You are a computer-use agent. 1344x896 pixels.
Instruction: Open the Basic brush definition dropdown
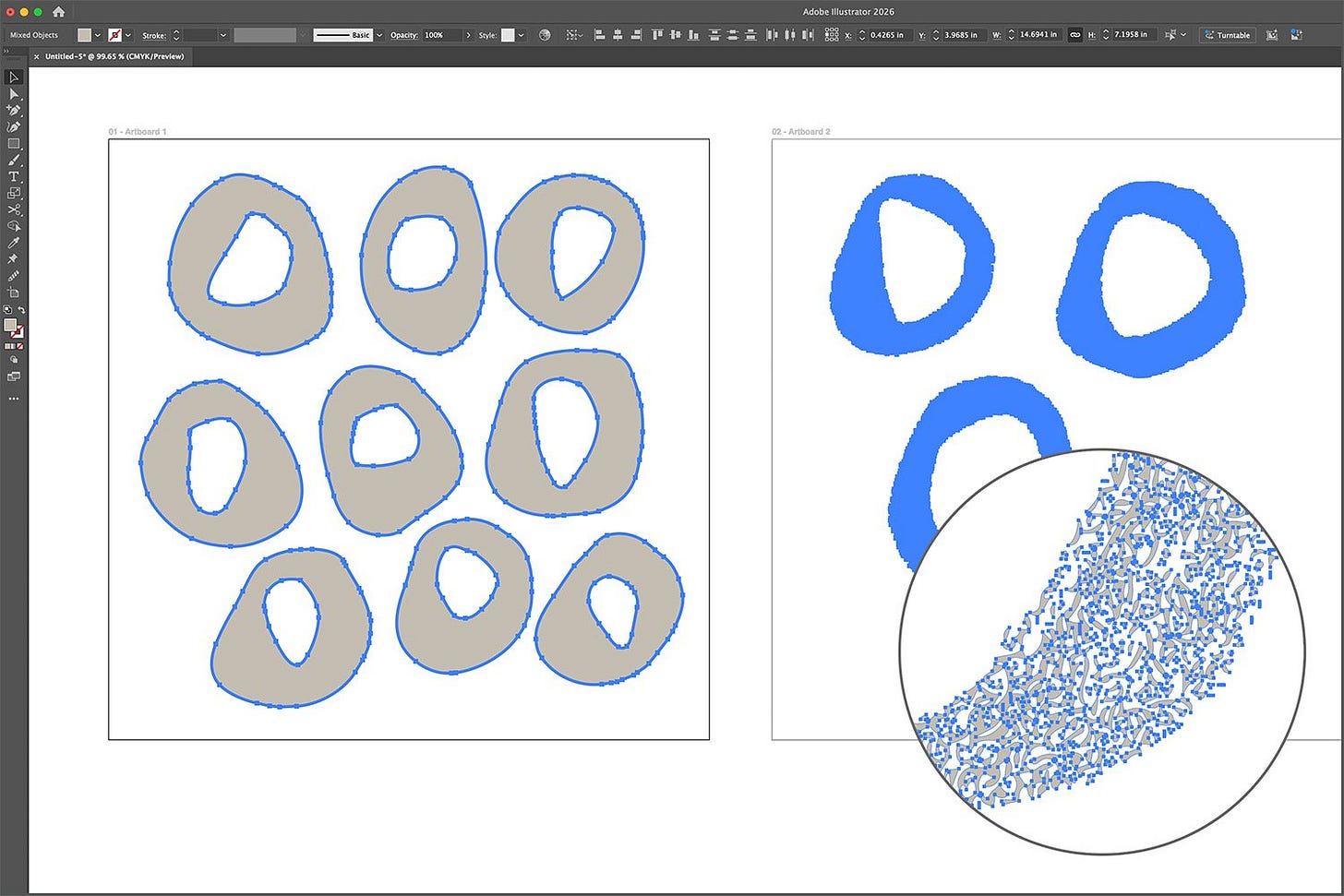[378, 35]
